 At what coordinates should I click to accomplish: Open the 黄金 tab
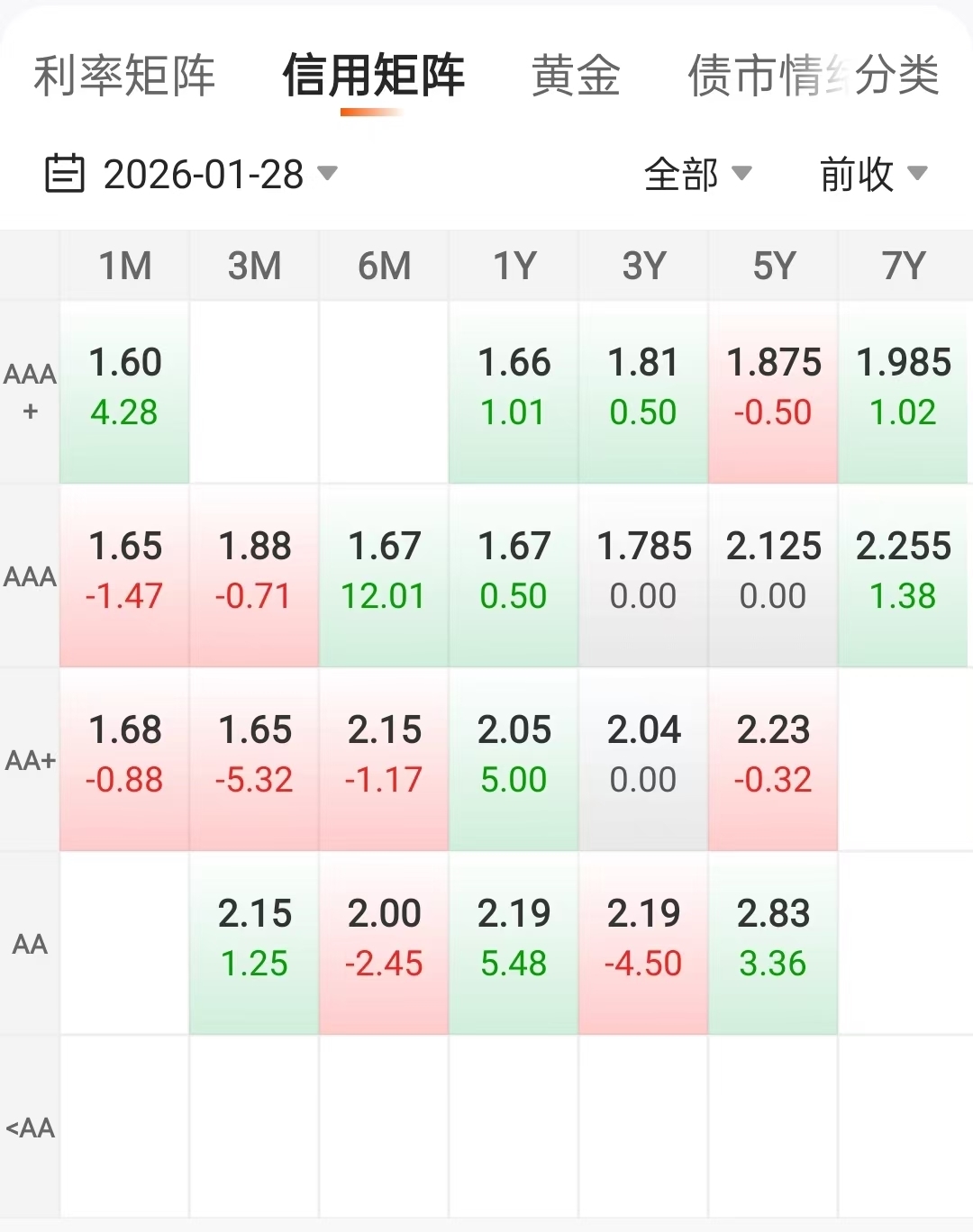[x=576, y=76]
